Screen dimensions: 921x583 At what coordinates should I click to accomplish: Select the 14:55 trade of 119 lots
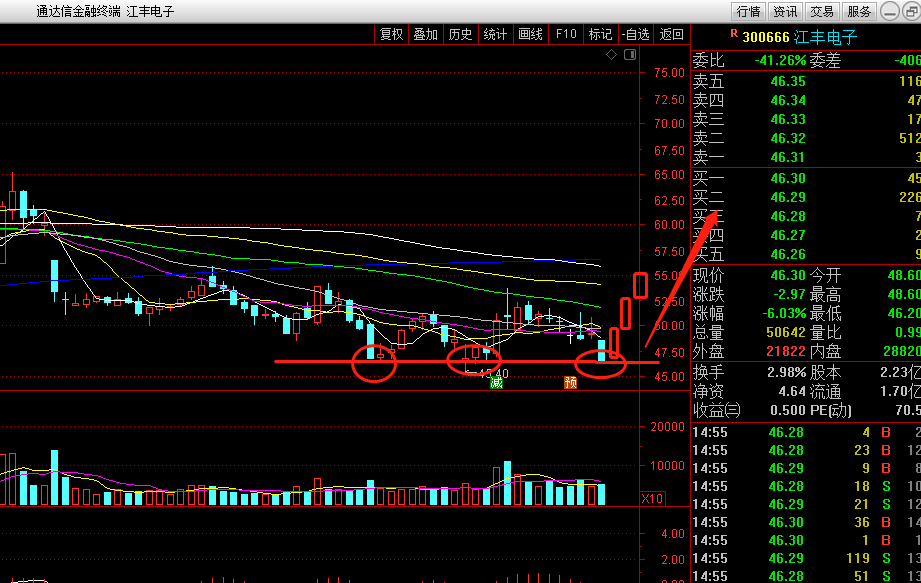pyautogui.click(x=806, y=558)
